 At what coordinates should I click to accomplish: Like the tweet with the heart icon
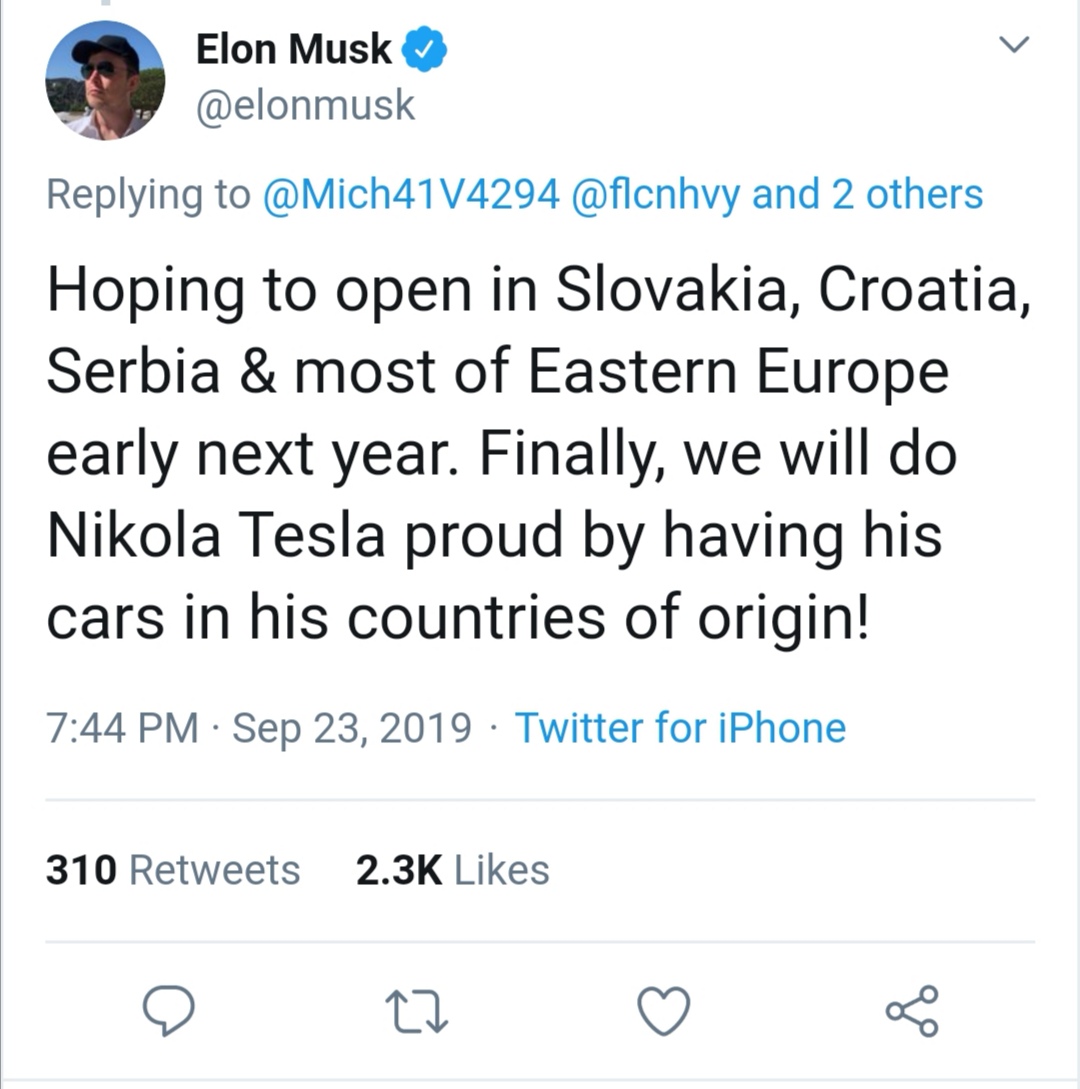click(x=664, y=1011)
